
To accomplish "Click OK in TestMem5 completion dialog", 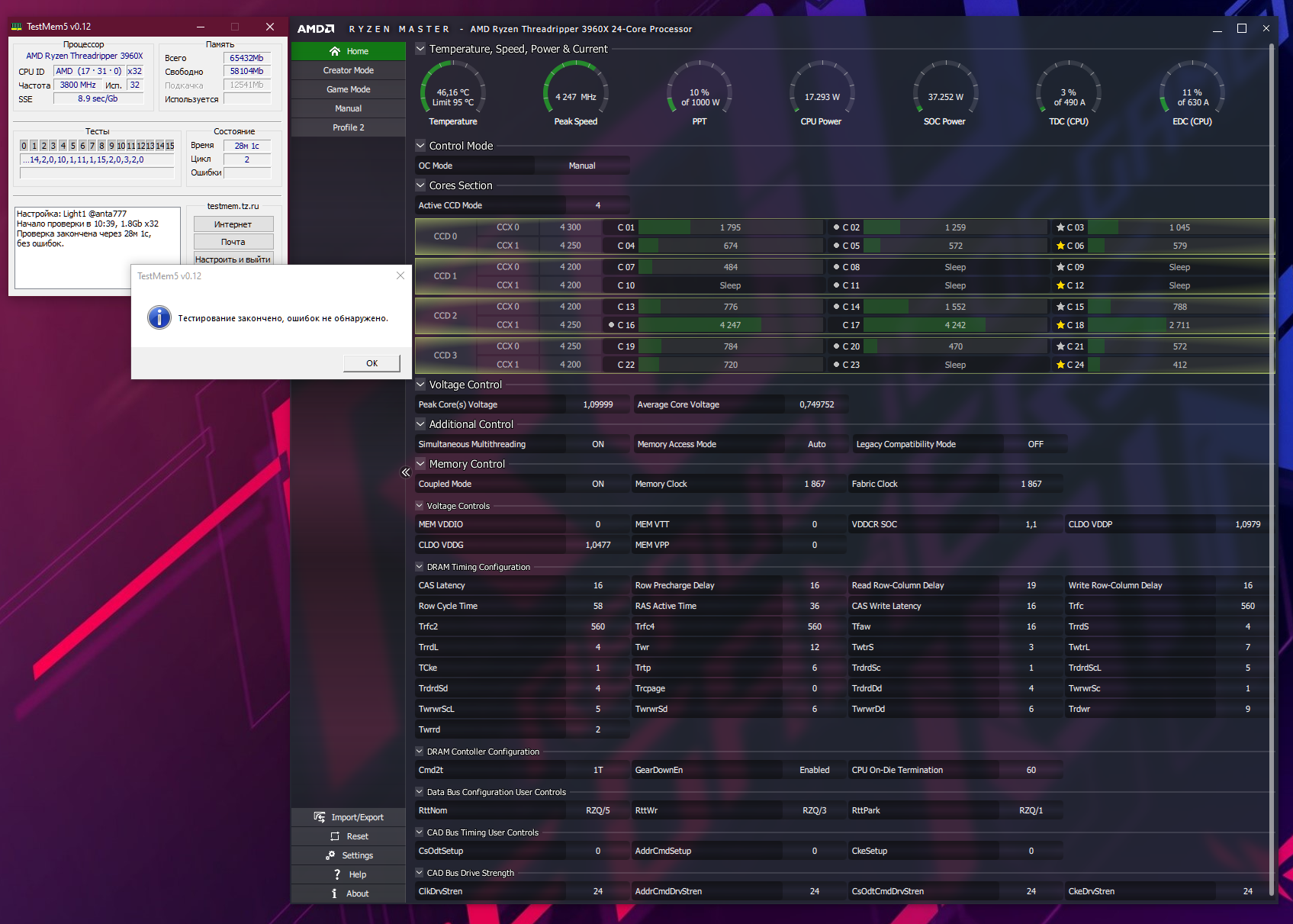I will [371, 363].
